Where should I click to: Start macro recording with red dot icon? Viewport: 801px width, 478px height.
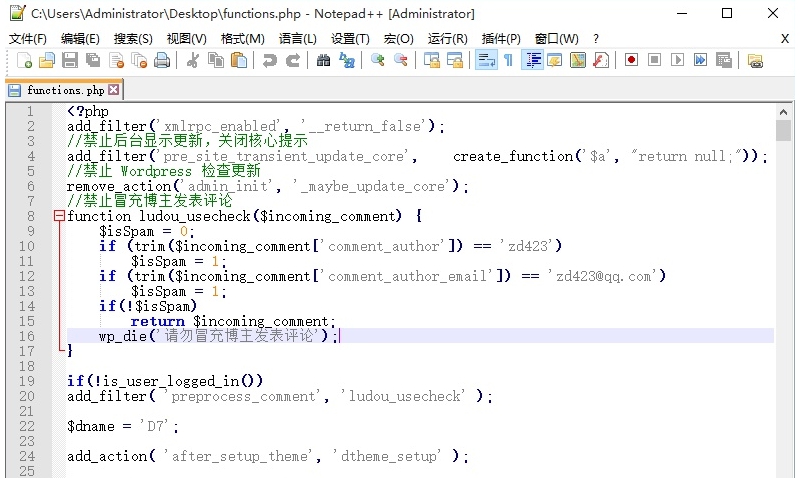(631, 60)
